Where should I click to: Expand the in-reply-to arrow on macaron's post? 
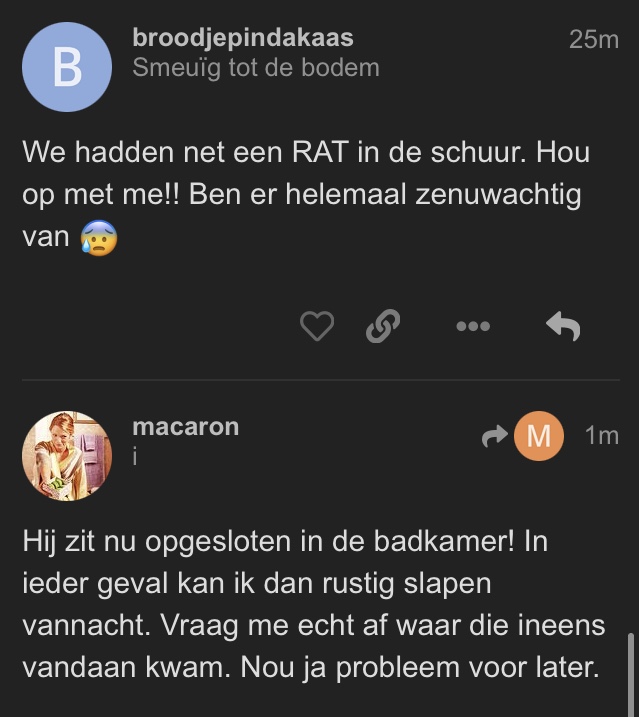click(495, 436)
